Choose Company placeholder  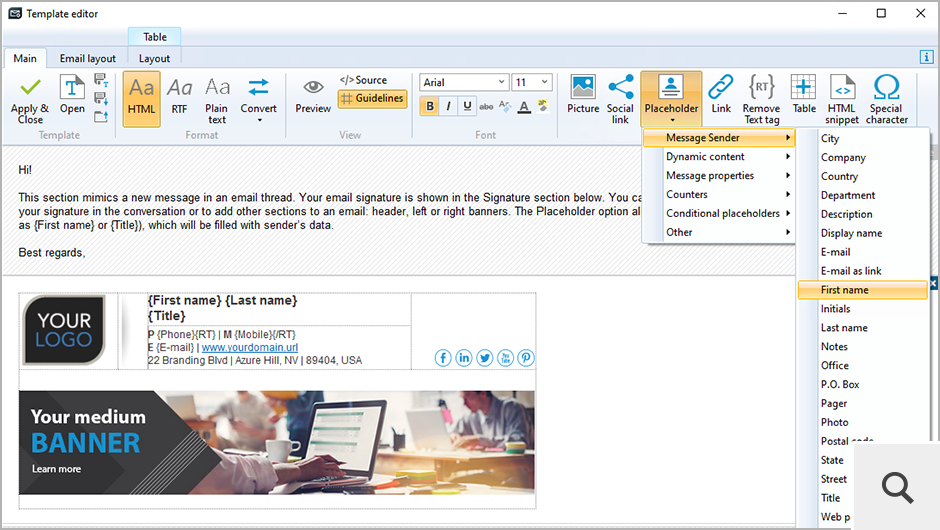pyautogui.click(x=863, y=158)
